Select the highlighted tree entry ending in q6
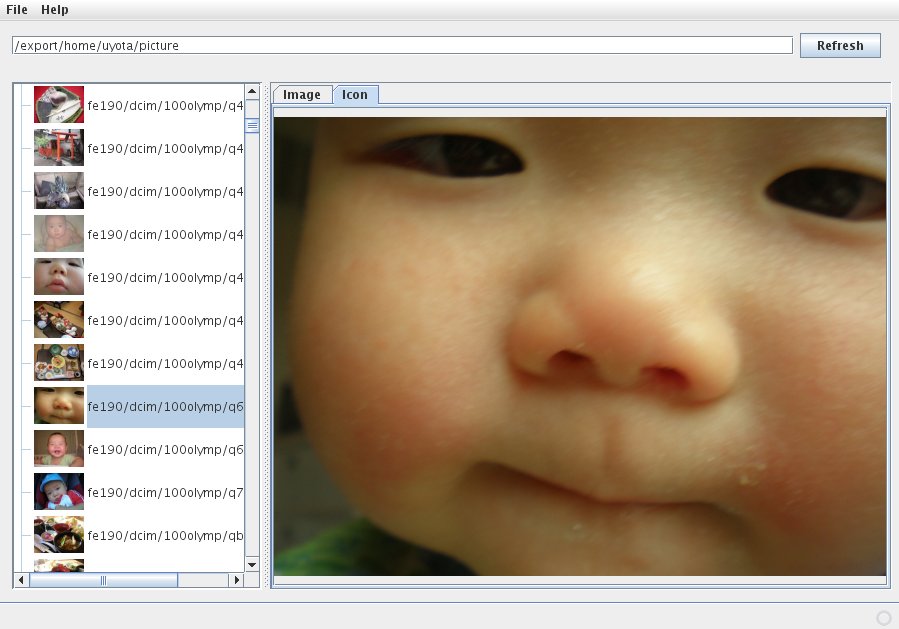The width and height of the screenshot is (899, 629). [165, 407]
